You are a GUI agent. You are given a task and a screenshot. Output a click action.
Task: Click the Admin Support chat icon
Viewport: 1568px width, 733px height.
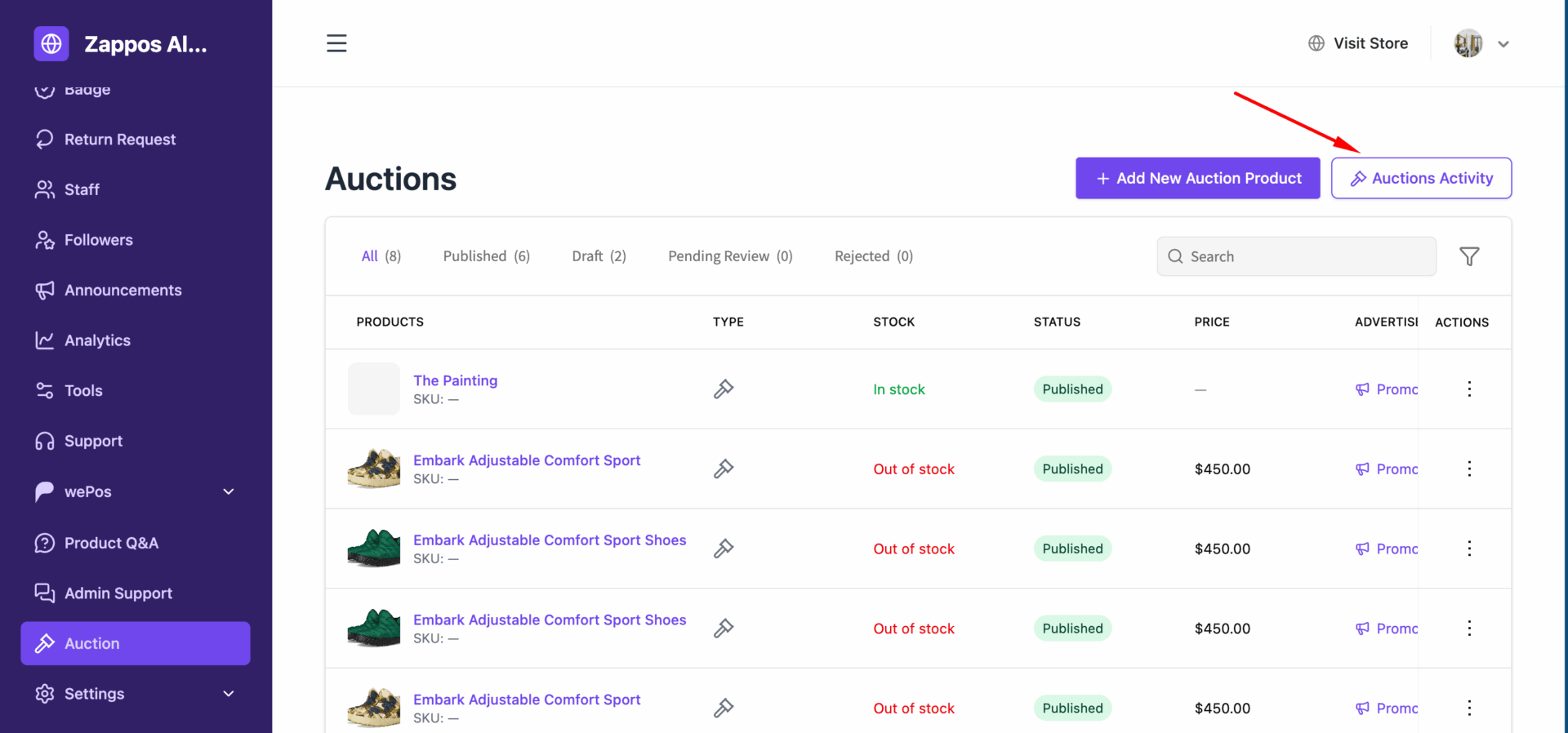point(45,593)
